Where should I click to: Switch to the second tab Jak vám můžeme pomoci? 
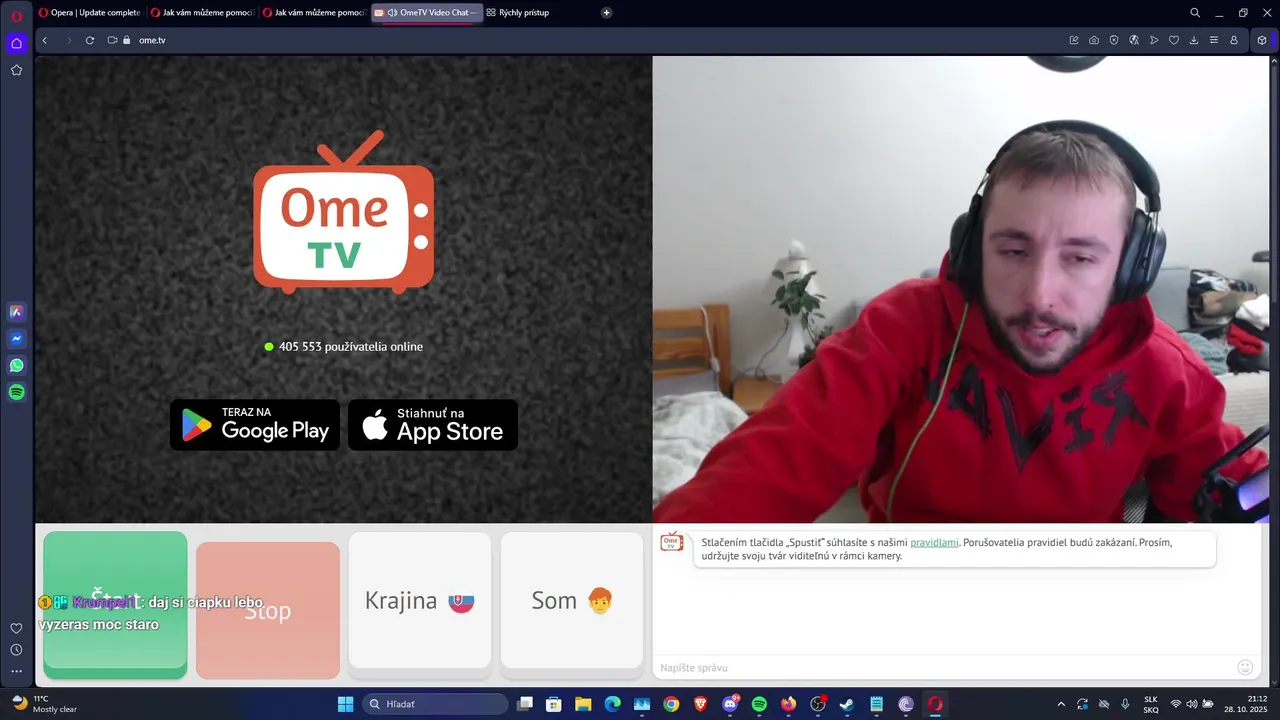202,13
